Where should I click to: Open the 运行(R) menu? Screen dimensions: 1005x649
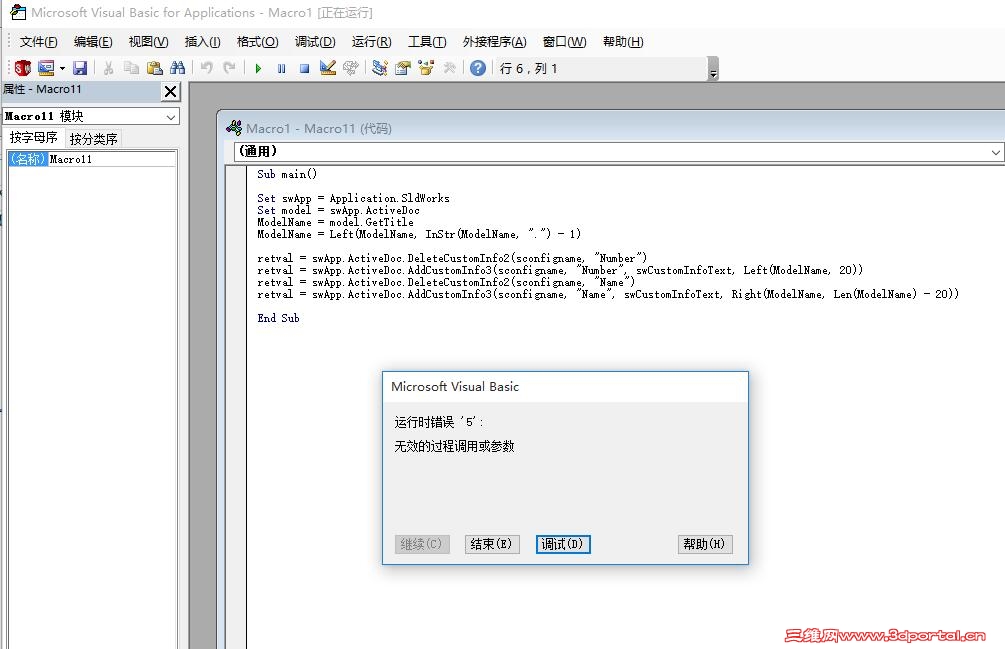[x=371, y=42]
